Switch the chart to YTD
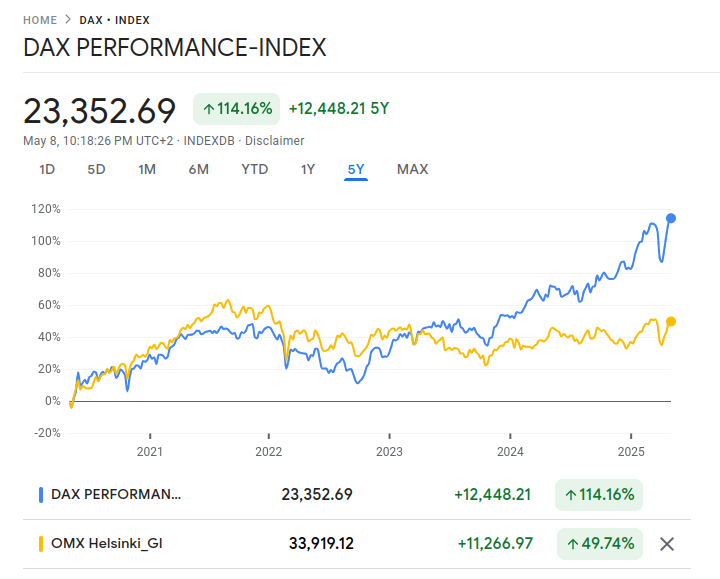The image size is (720, 579). pyautogui.click(x=255, y=169)
